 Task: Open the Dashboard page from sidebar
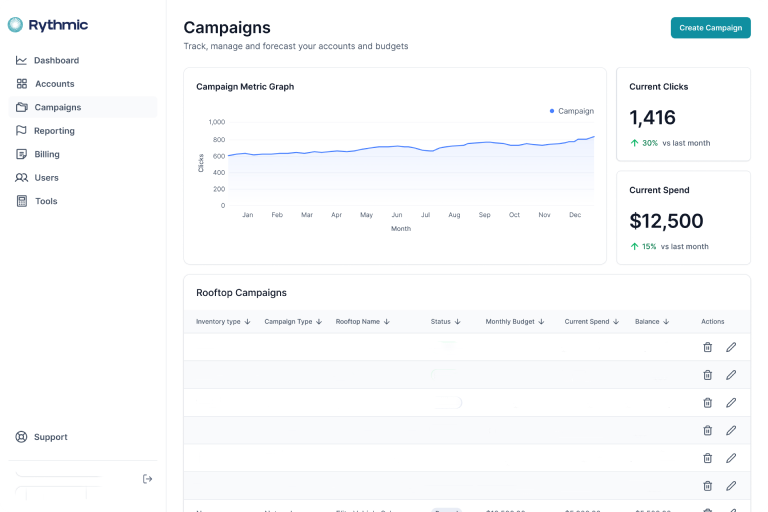point(55,60)
